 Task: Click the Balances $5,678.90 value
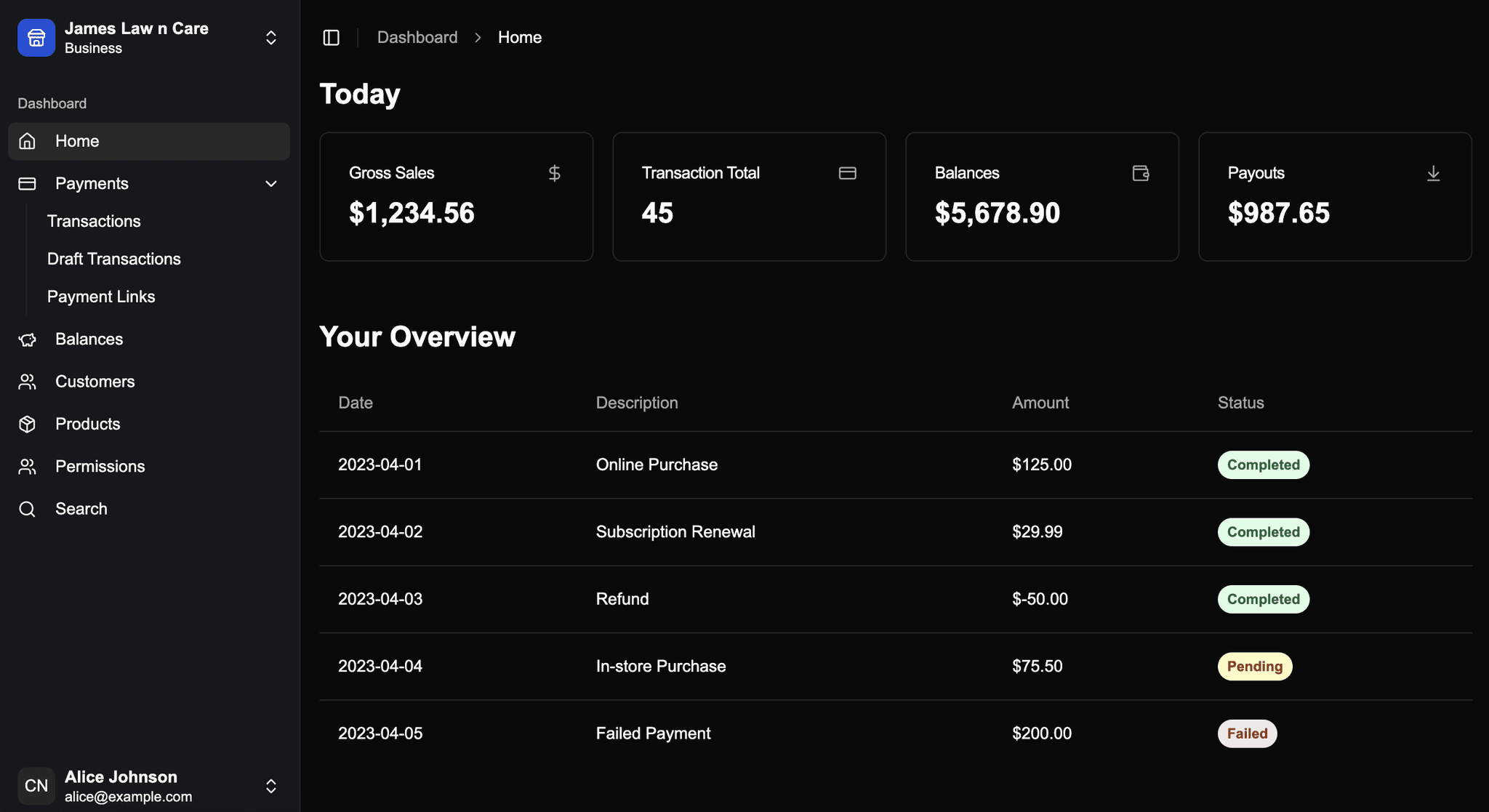(997, 213)
